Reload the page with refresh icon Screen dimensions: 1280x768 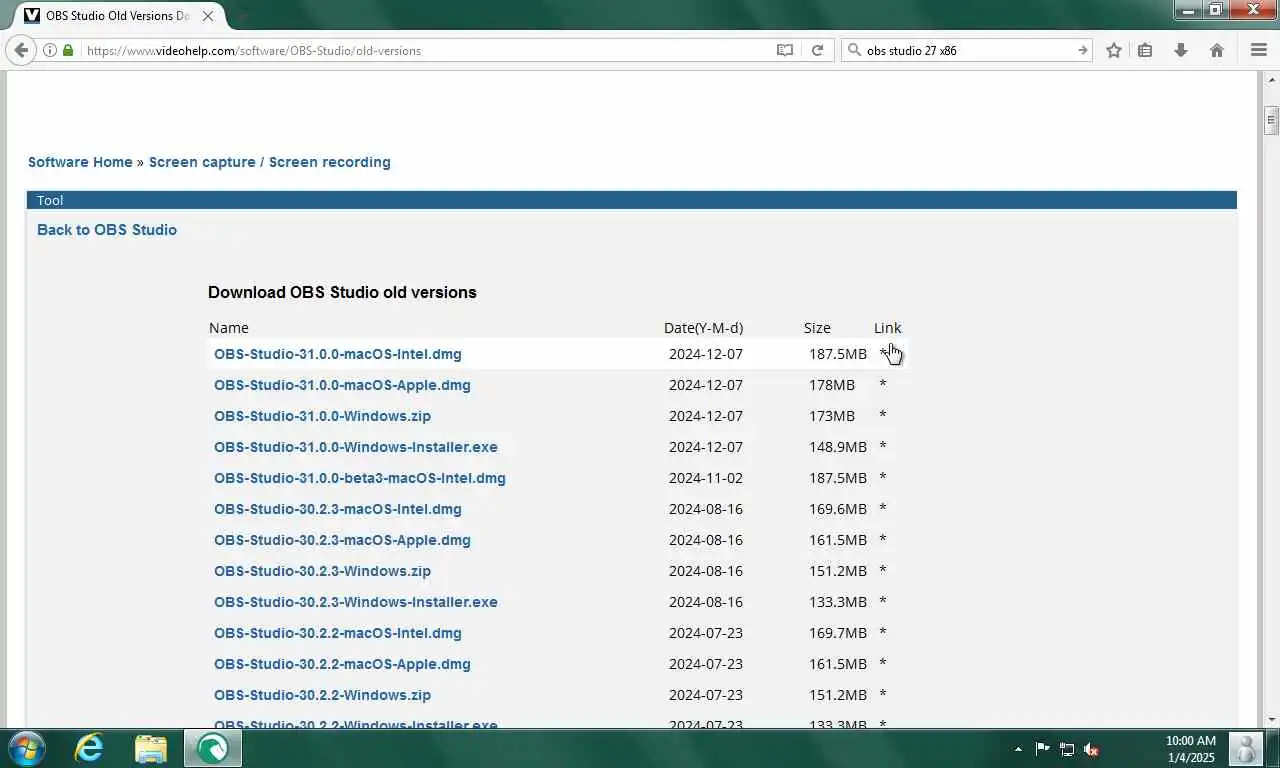coord(817,50)
